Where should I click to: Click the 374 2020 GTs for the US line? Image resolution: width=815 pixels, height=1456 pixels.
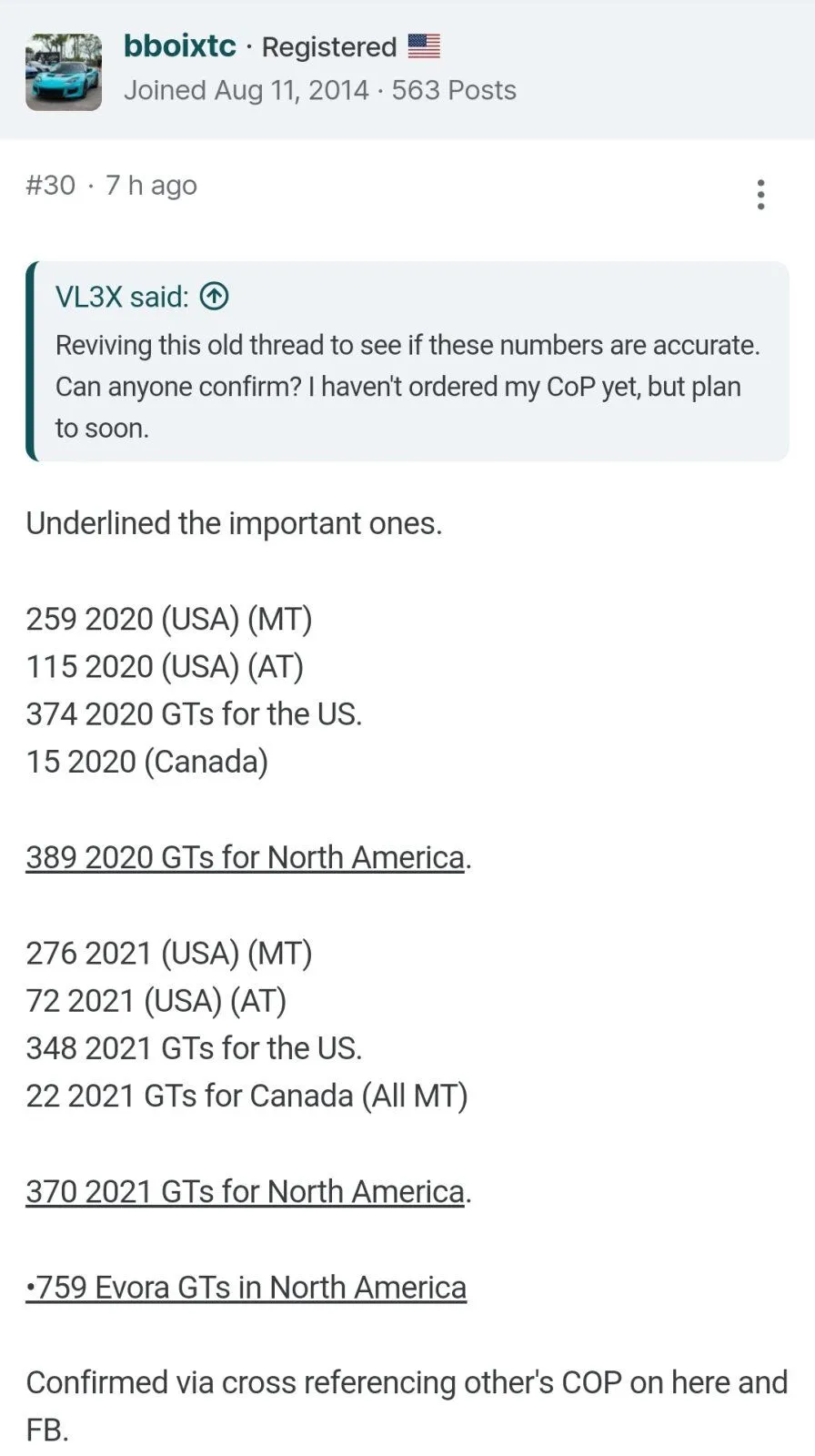(x=194, y=714)
